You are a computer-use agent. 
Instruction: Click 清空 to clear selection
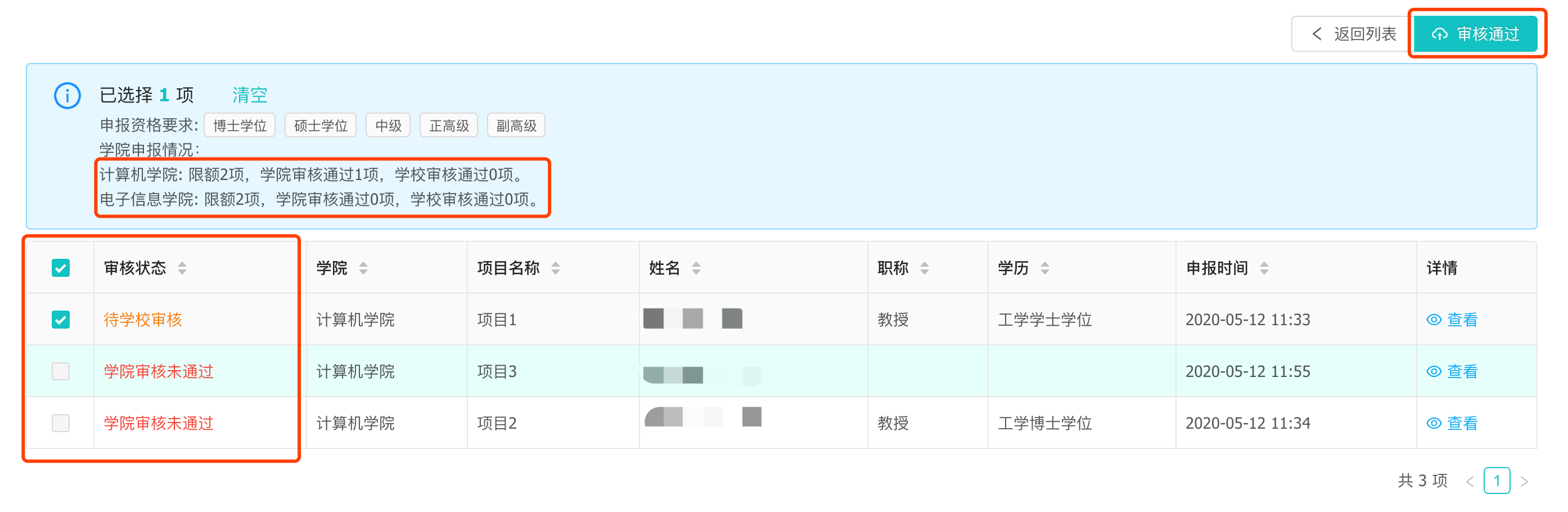point(250,95)
